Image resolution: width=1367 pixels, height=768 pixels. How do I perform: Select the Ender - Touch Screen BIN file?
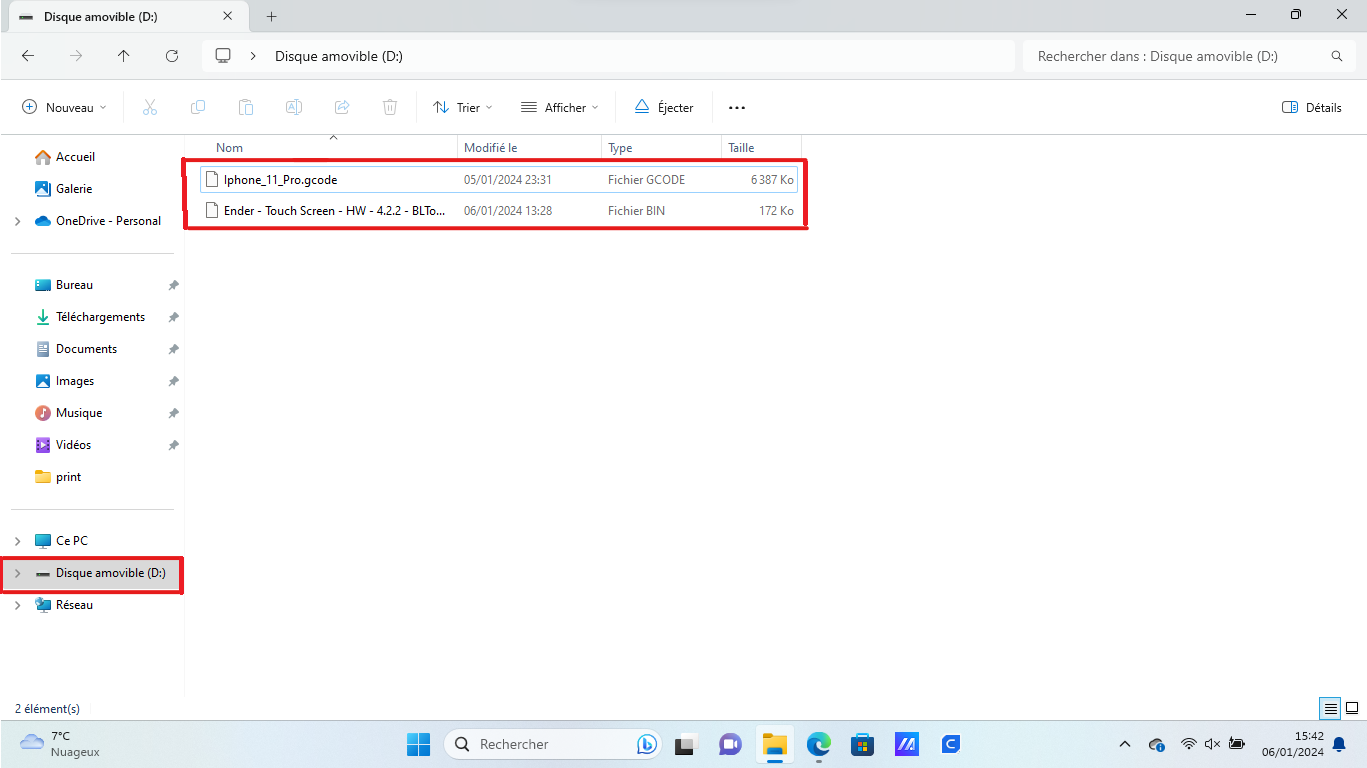click(498, 211)
